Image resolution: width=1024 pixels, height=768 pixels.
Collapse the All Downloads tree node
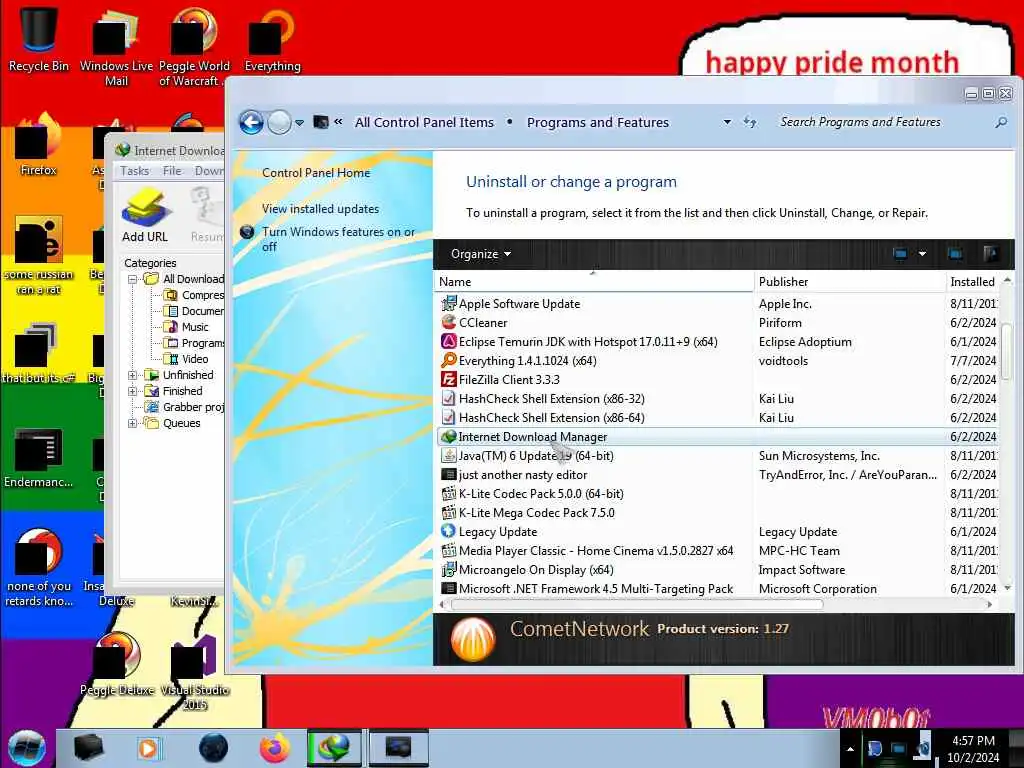tap(133, 279)
